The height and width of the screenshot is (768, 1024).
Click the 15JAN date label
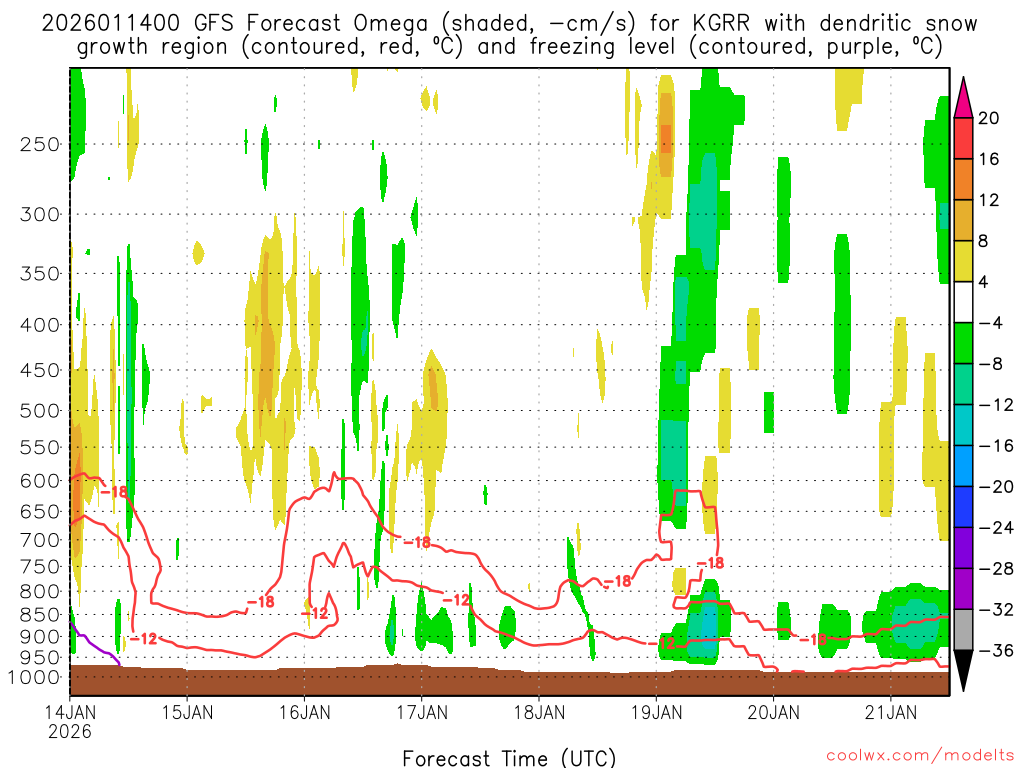tap(187, 712)
